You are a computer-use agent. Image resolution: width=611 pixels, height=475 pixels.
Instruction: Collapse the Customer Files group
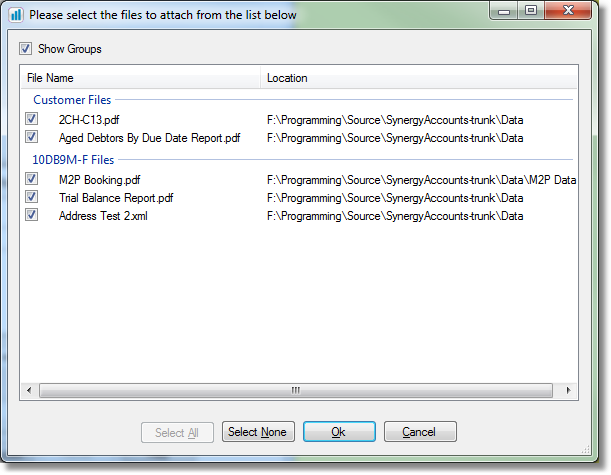pyautogui.click(x=72, y=100)
